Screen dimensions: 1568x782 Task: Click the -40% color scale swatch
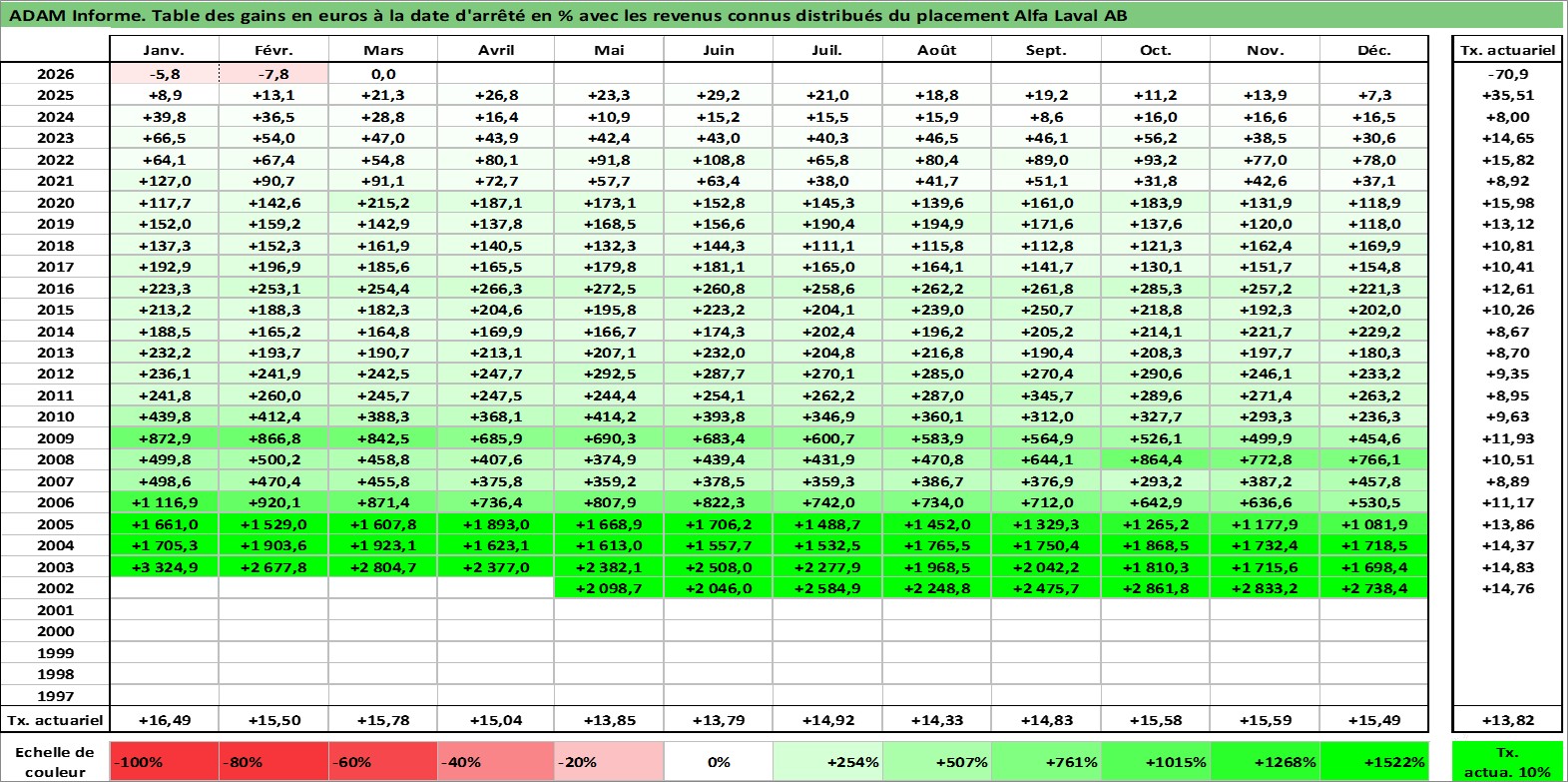[x=496, y=762]
